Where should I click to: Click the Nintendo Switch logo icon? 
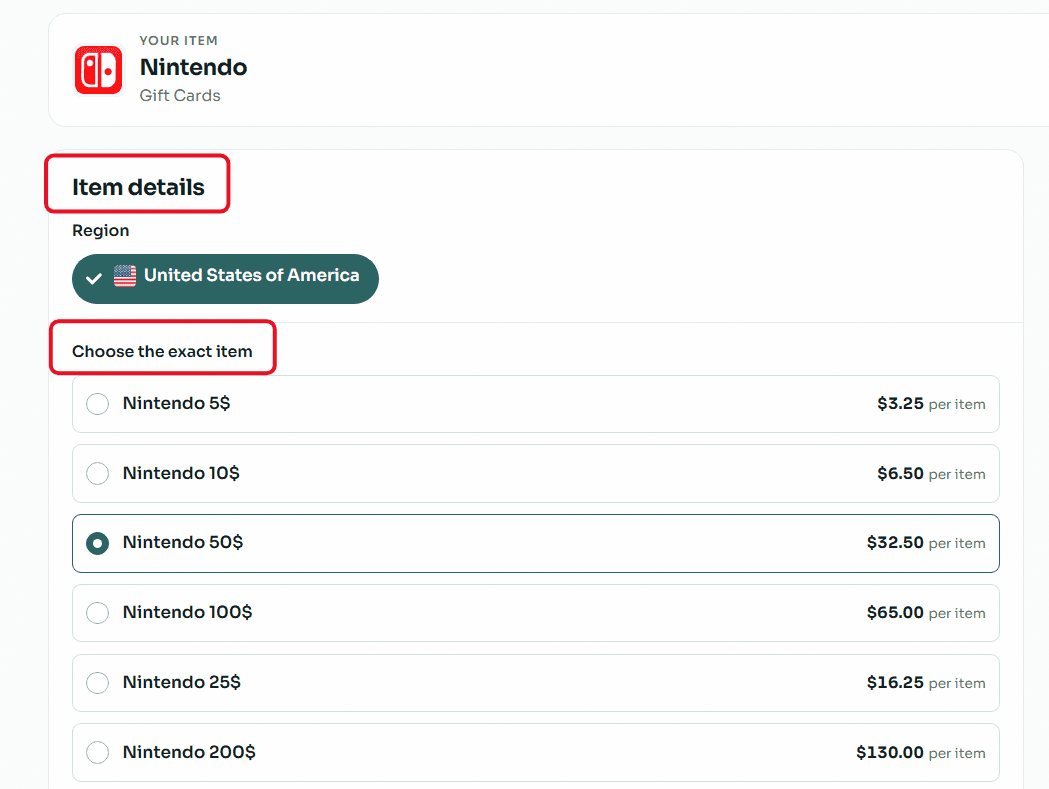[98, 70]
